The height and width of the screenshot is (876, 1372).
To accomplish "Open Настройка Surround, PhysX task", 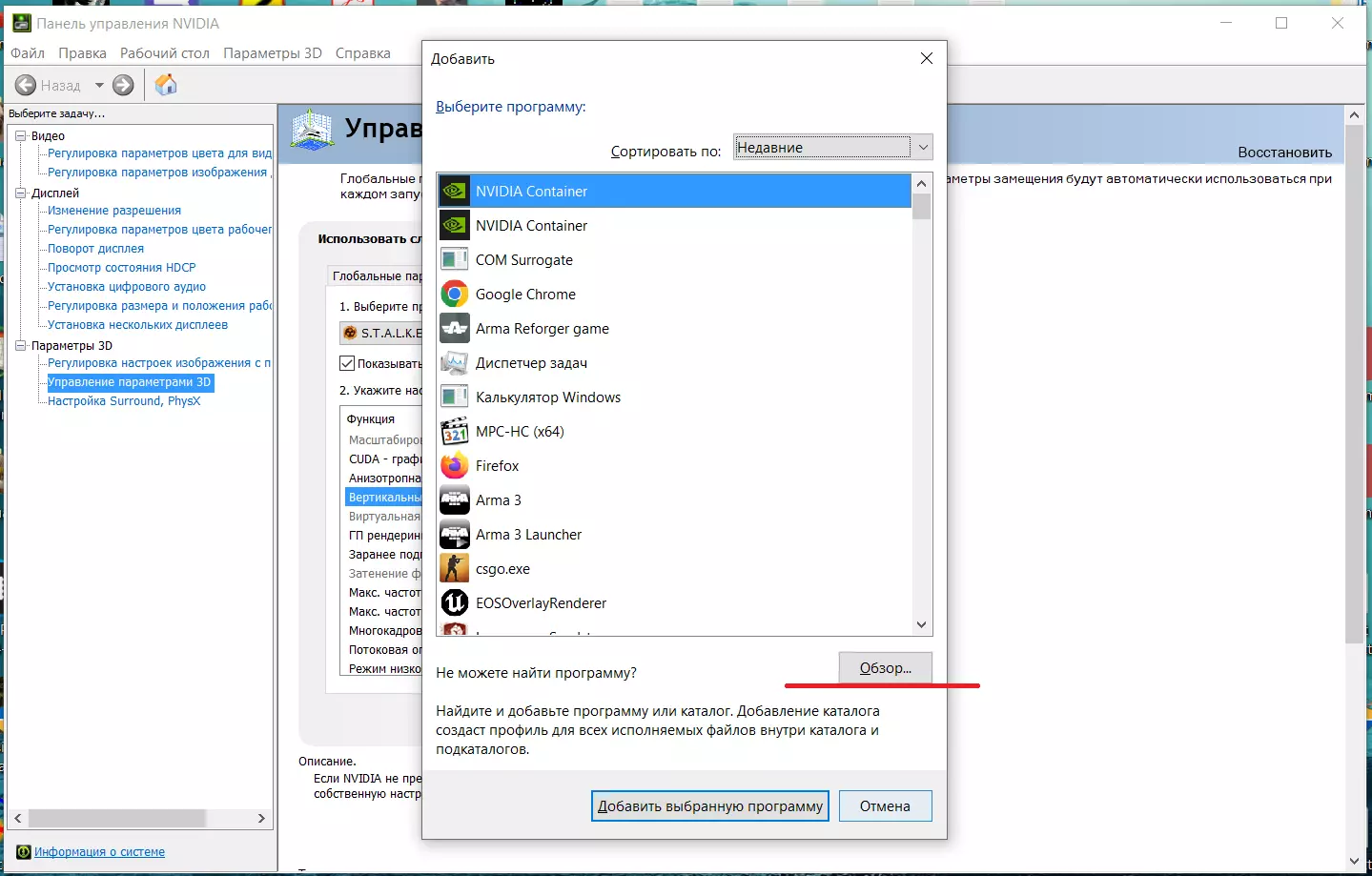I will [x=124, y=401].
